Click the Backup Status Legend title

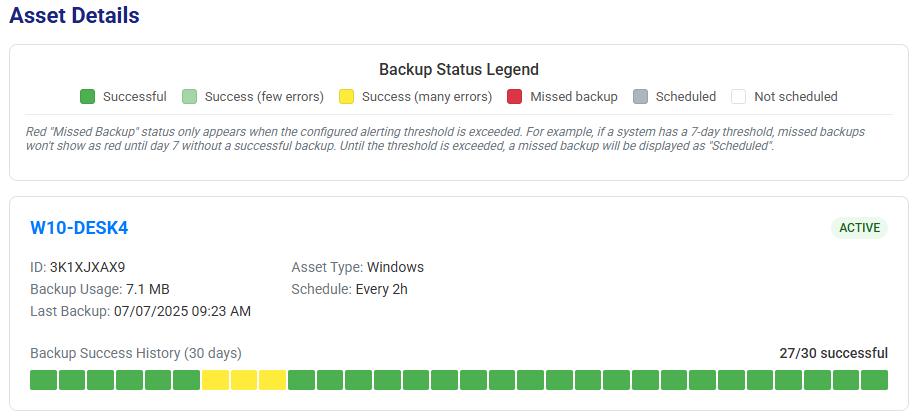[x=459, y=70]
